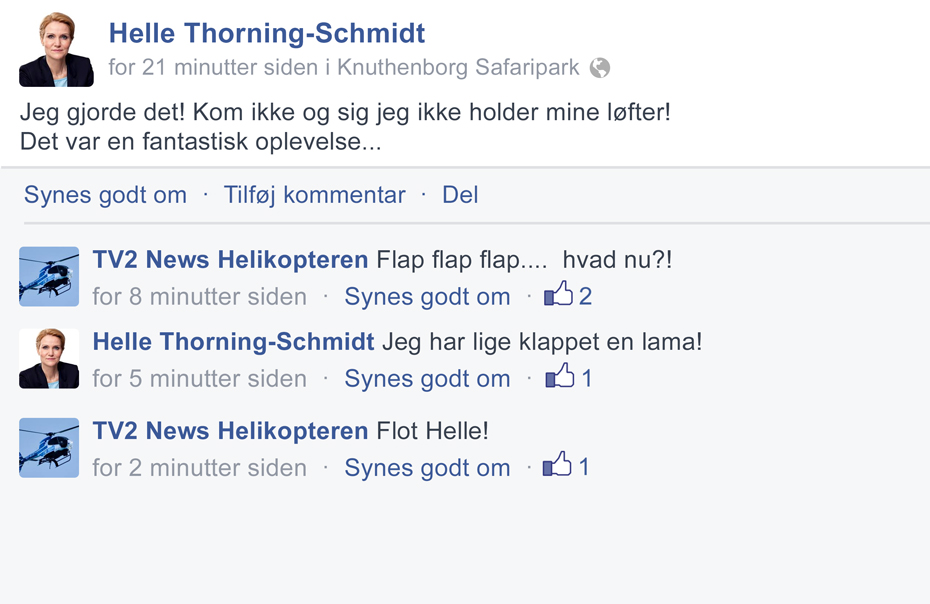Like the 'Flot Helle!' comment

tap(427, 468)
